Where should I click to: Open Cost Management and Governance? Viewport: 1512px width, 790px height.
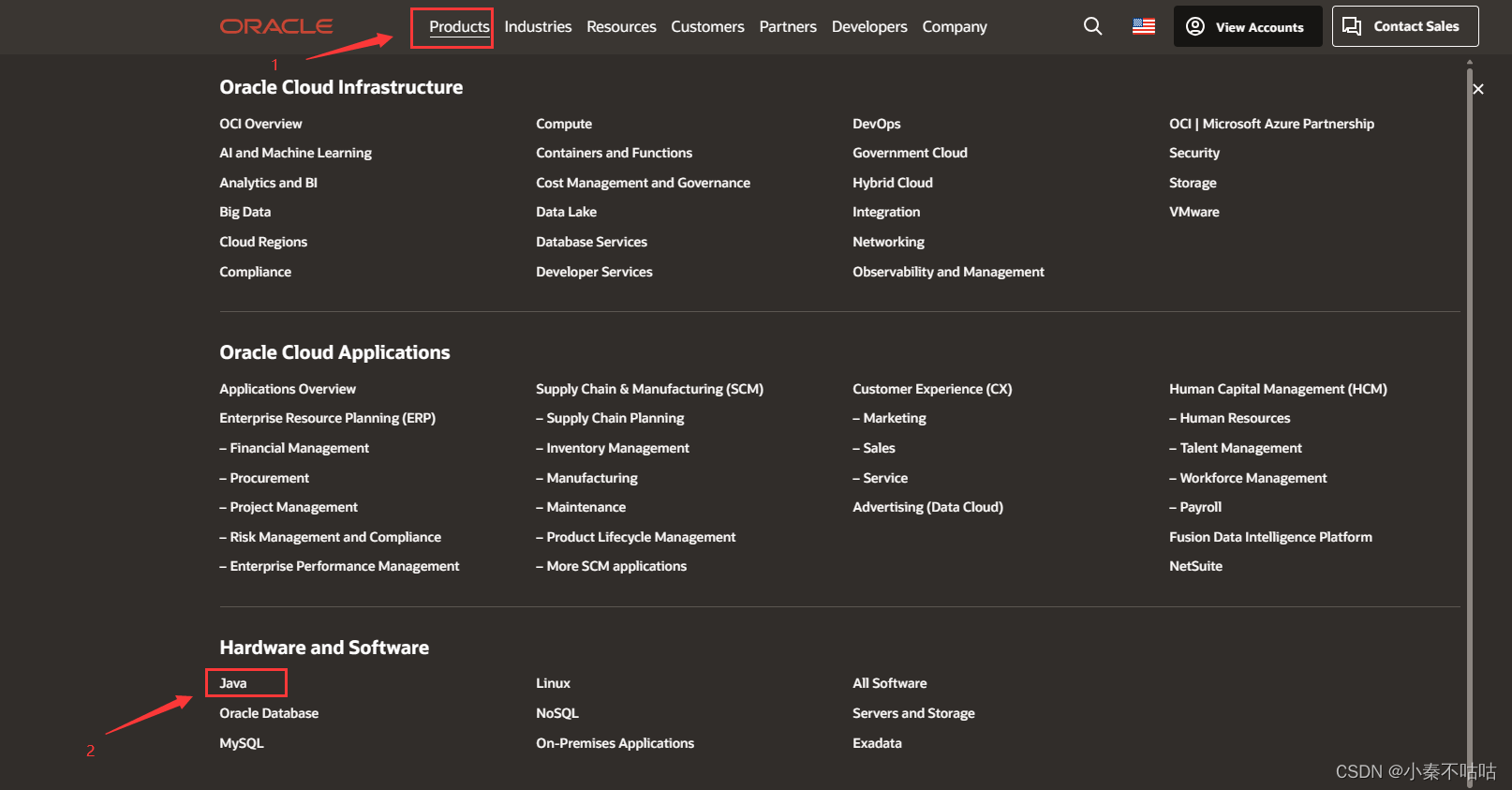pos(643,183)
